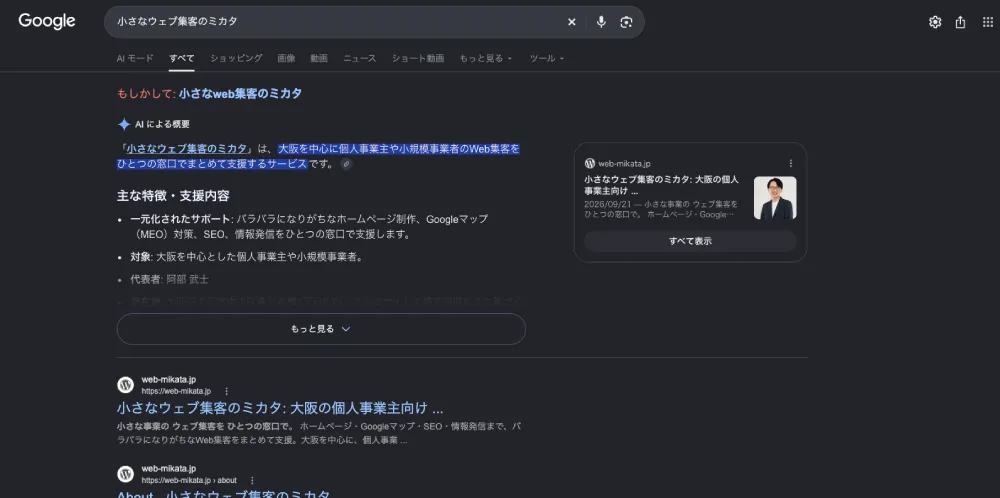The image size is (1000, 498).
Task: Click https://web-mikata.jp URL of first result
Action: pyautogui.click(x=176, y=391)
